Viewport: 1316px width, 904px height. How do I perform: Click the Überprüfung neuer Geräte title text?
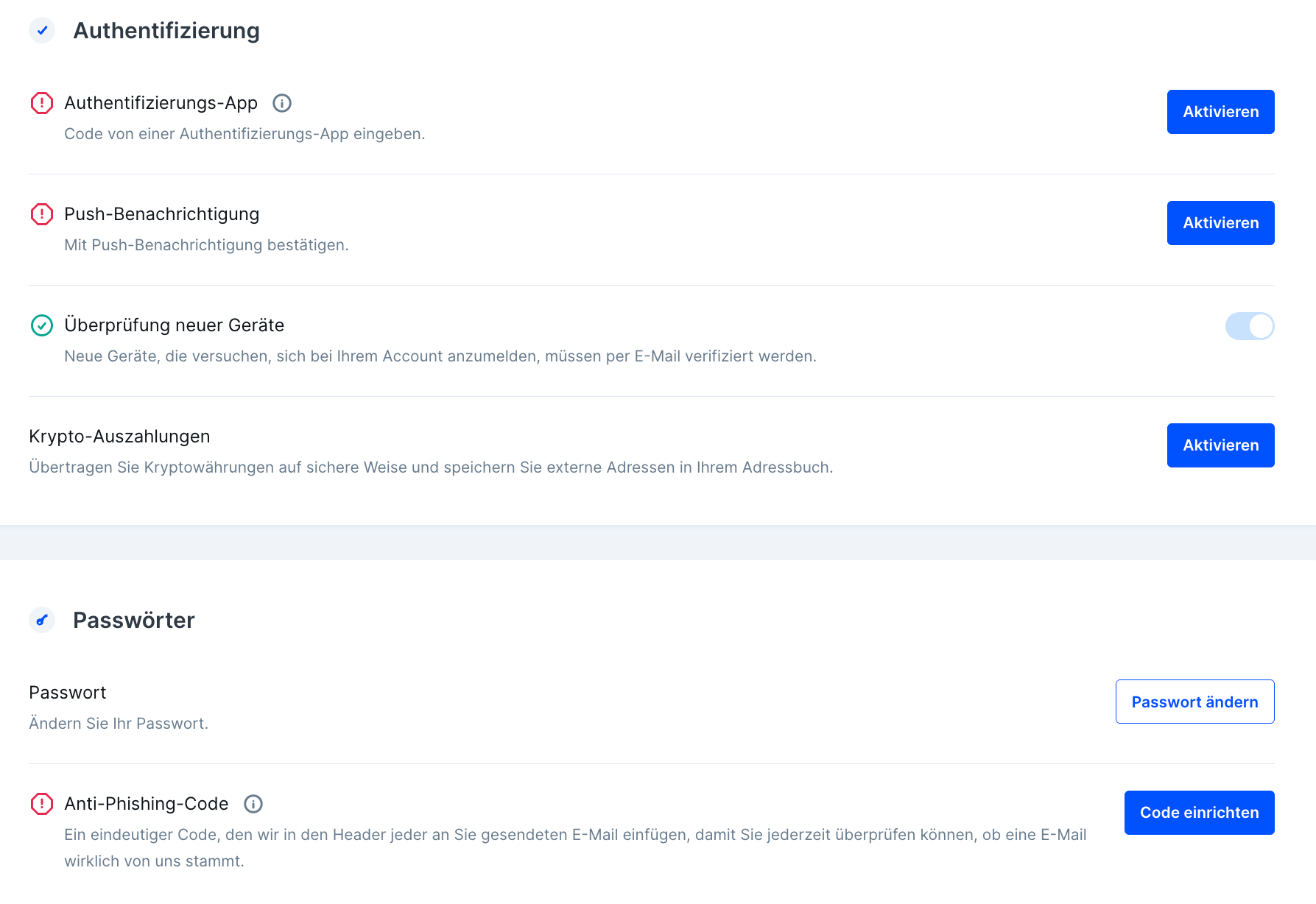(x=175, y=325)
